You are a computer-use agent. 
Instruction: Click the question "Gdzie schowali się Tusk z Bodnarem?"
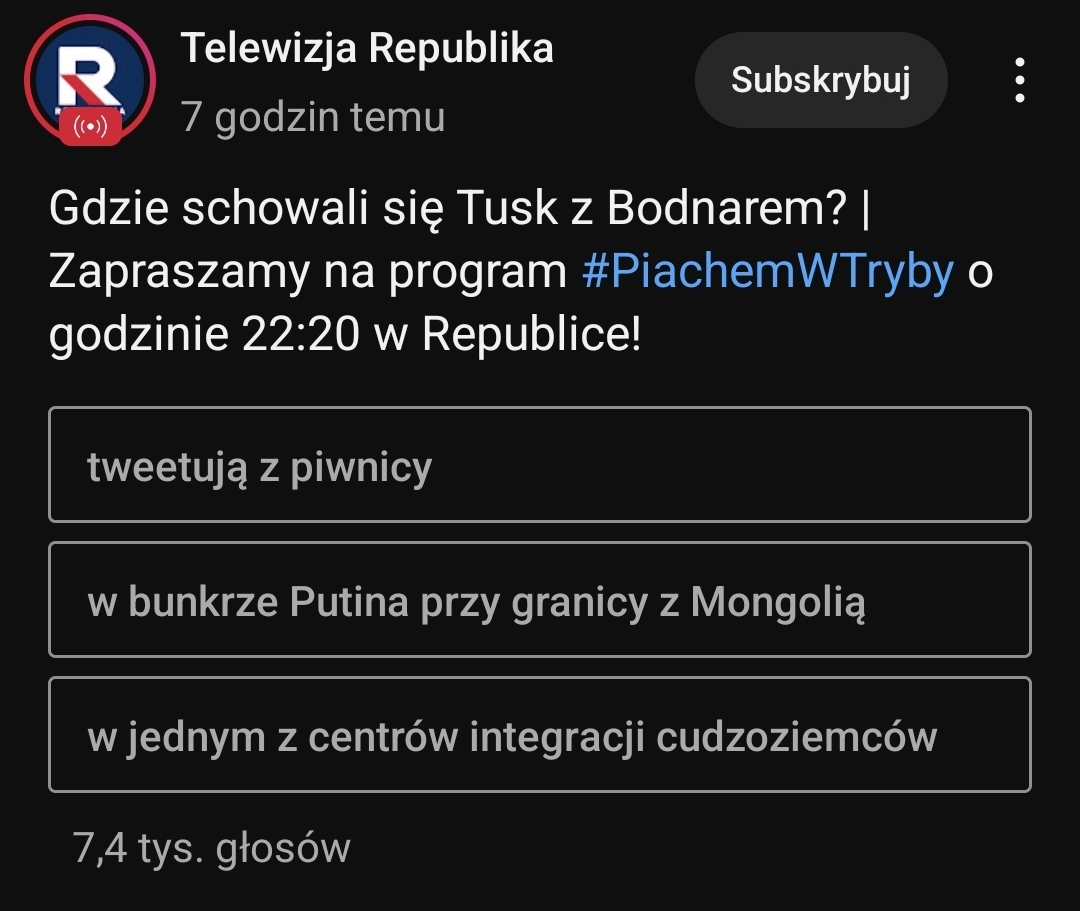[448, 208]
